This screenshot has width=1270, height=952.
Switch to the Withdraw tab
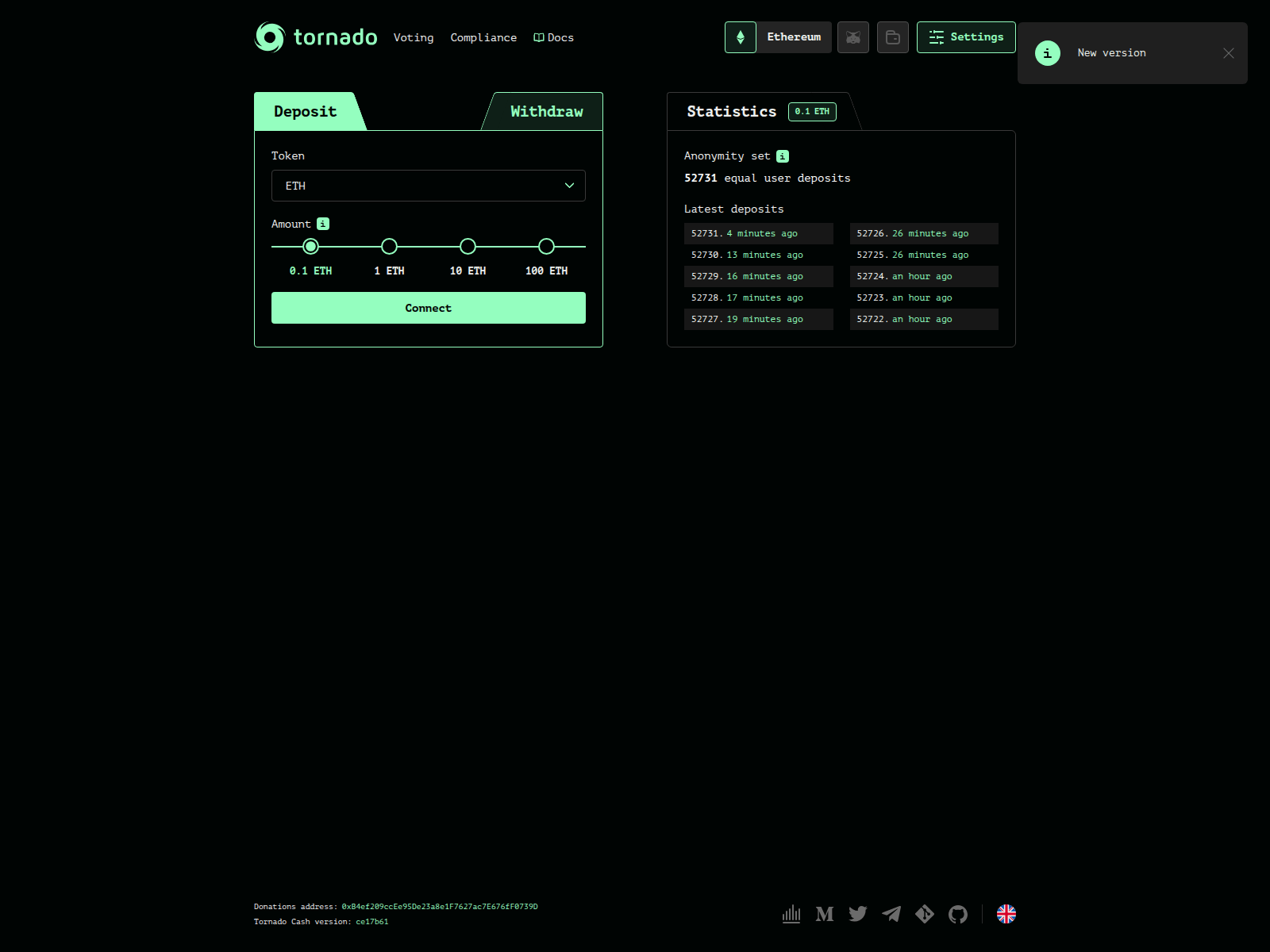pos(545,111)
